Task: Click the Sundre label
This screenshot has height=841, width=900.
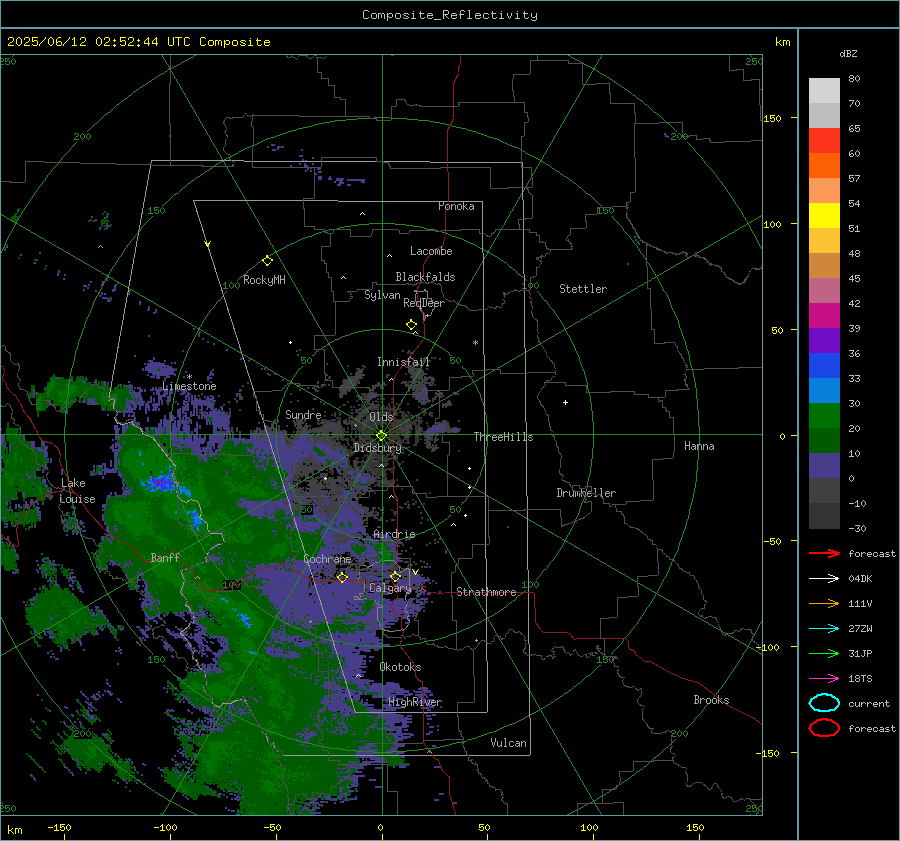Action: point(303,414)
